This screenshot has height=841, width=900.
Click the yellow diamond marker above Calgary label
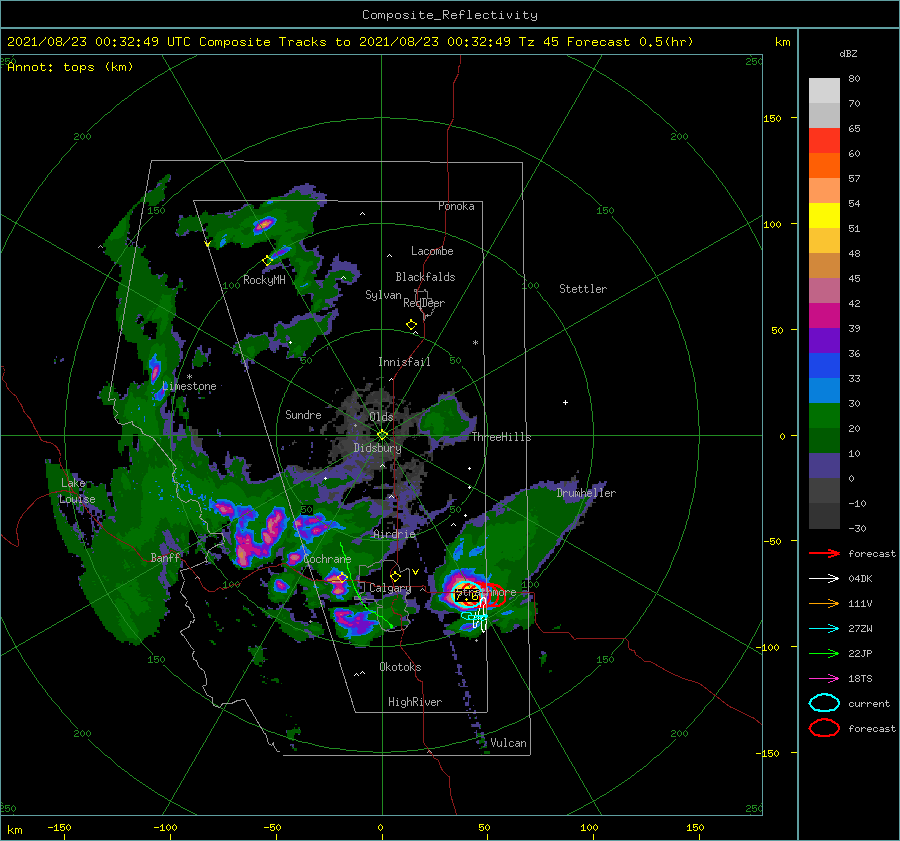(395, 576)
